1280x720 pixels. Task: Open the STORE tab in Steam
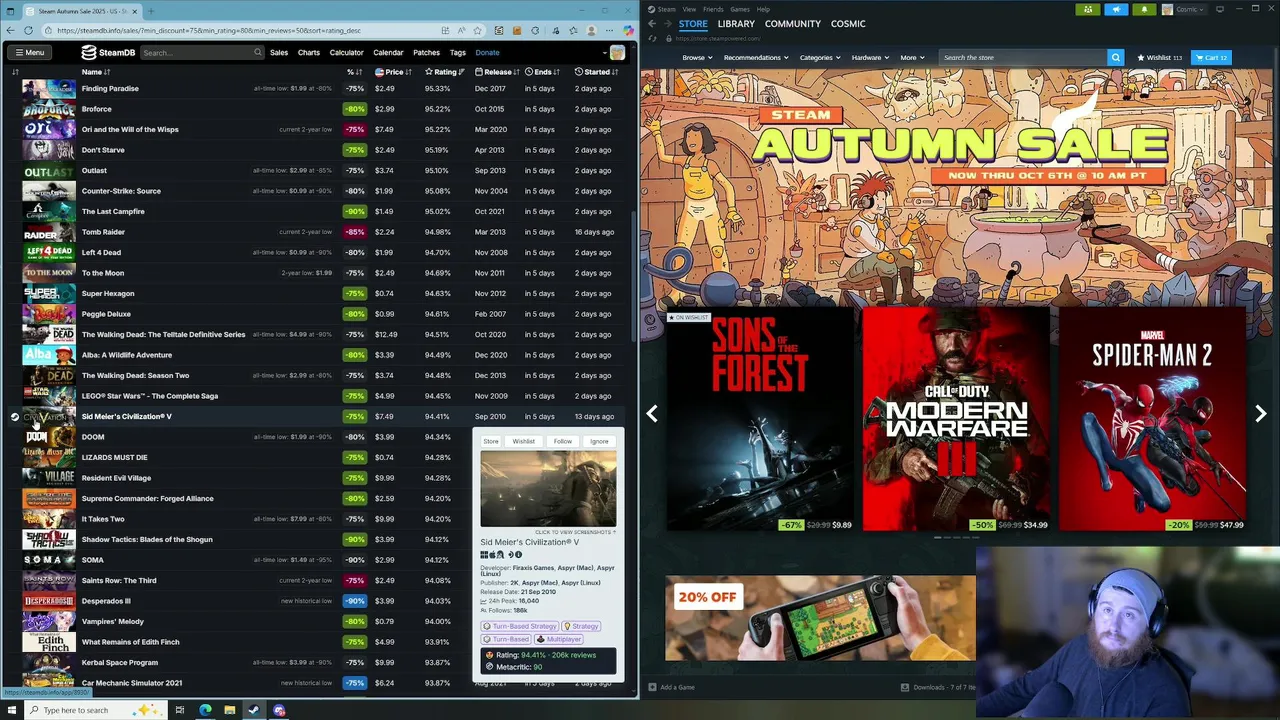pos(693,23)
